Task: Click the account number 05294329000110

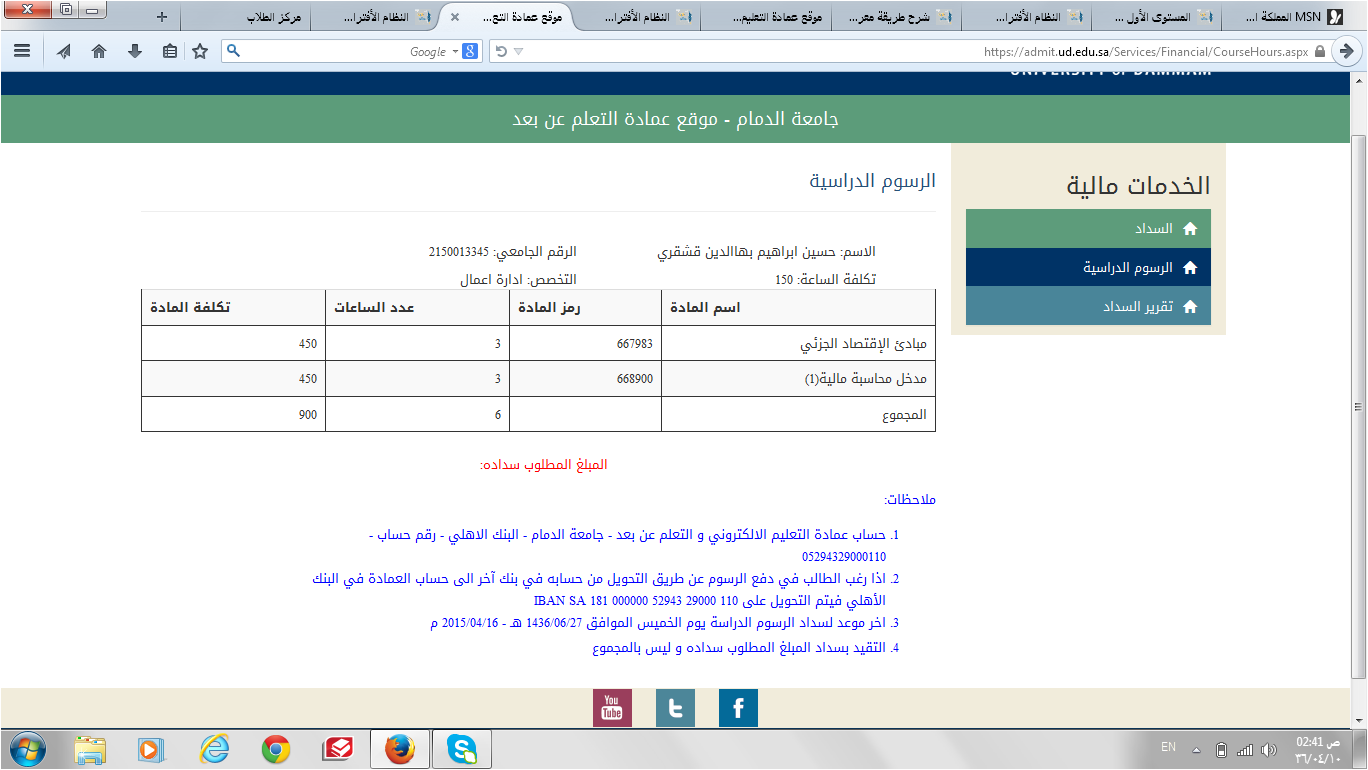Action: coord(844,556)
